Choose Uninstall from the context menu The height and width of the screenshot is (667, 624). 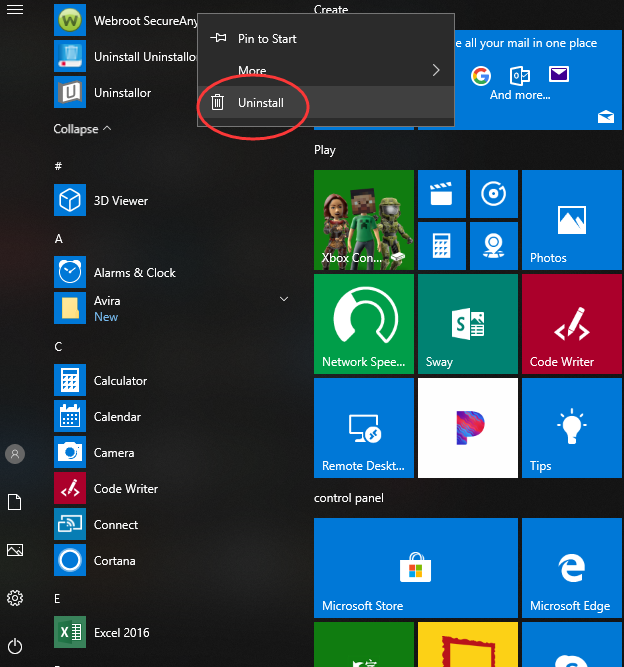pyautogui.click(x=326, y=103)
